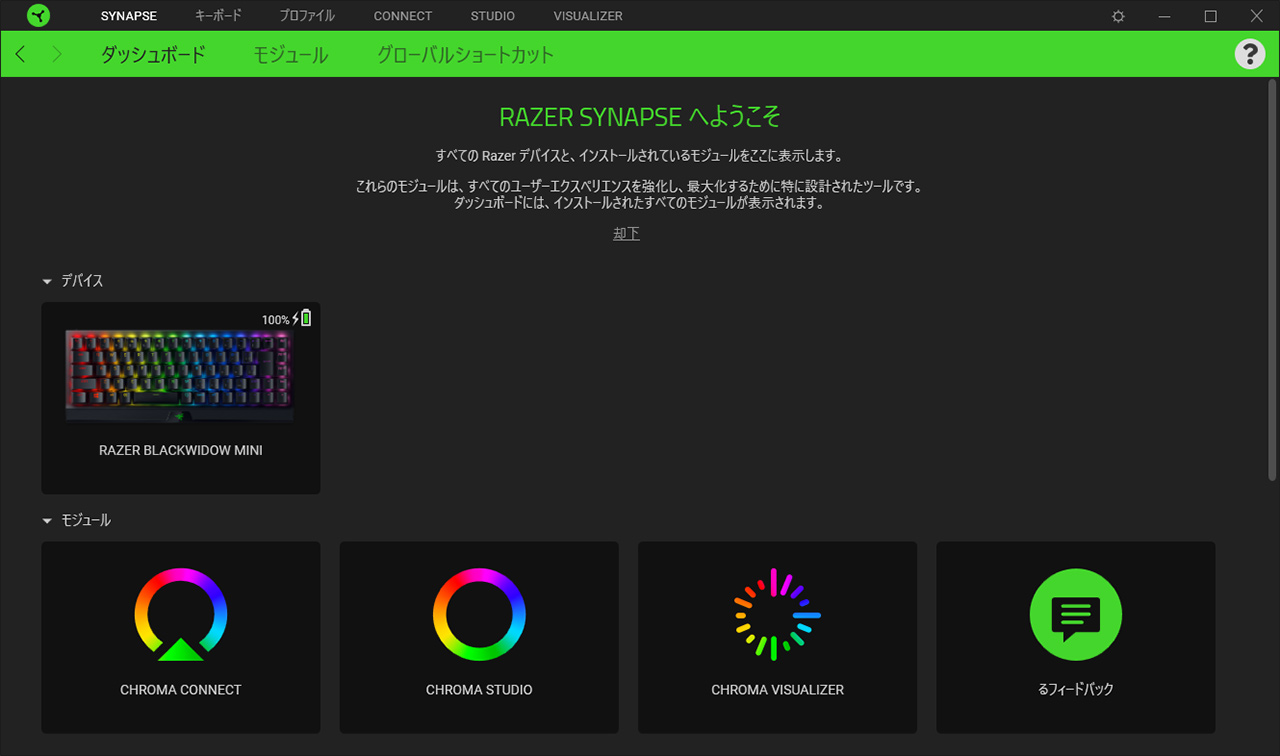Click the RAZER BLACKWIDOW MINI label
This screenshot has width=1280, height=756.
181,450
